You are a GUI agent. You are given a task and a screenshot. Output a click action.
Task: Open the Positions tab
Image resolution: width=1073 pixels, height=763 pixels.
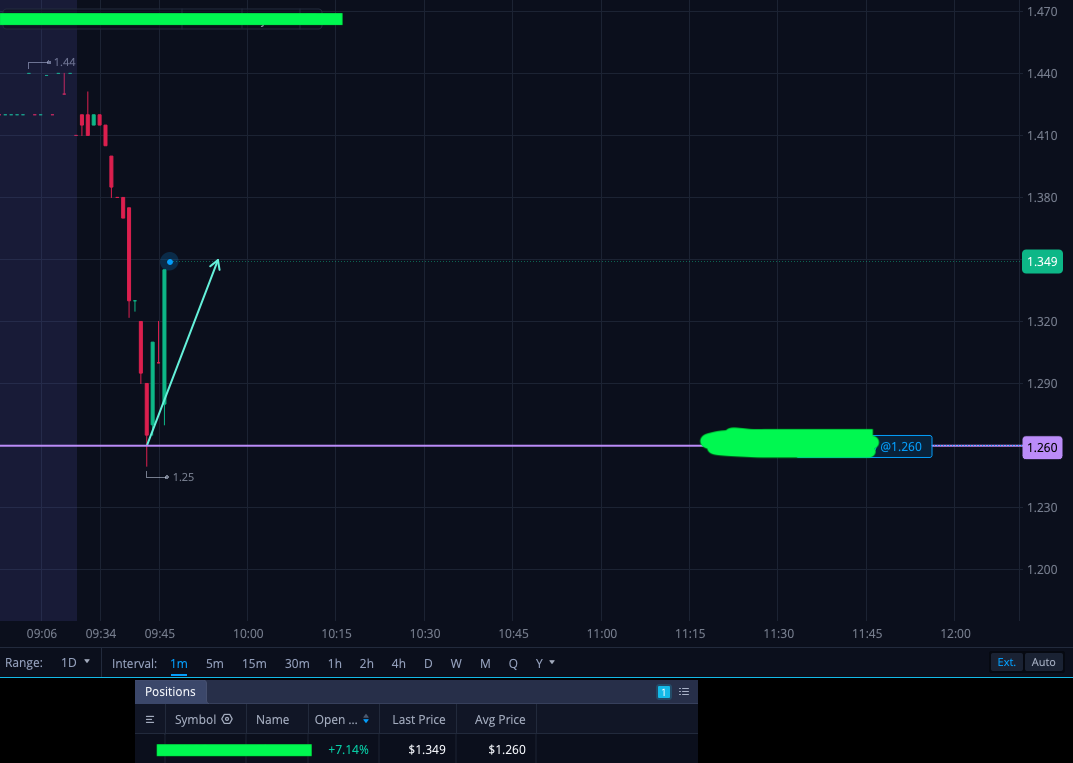(x=170, y=692)
